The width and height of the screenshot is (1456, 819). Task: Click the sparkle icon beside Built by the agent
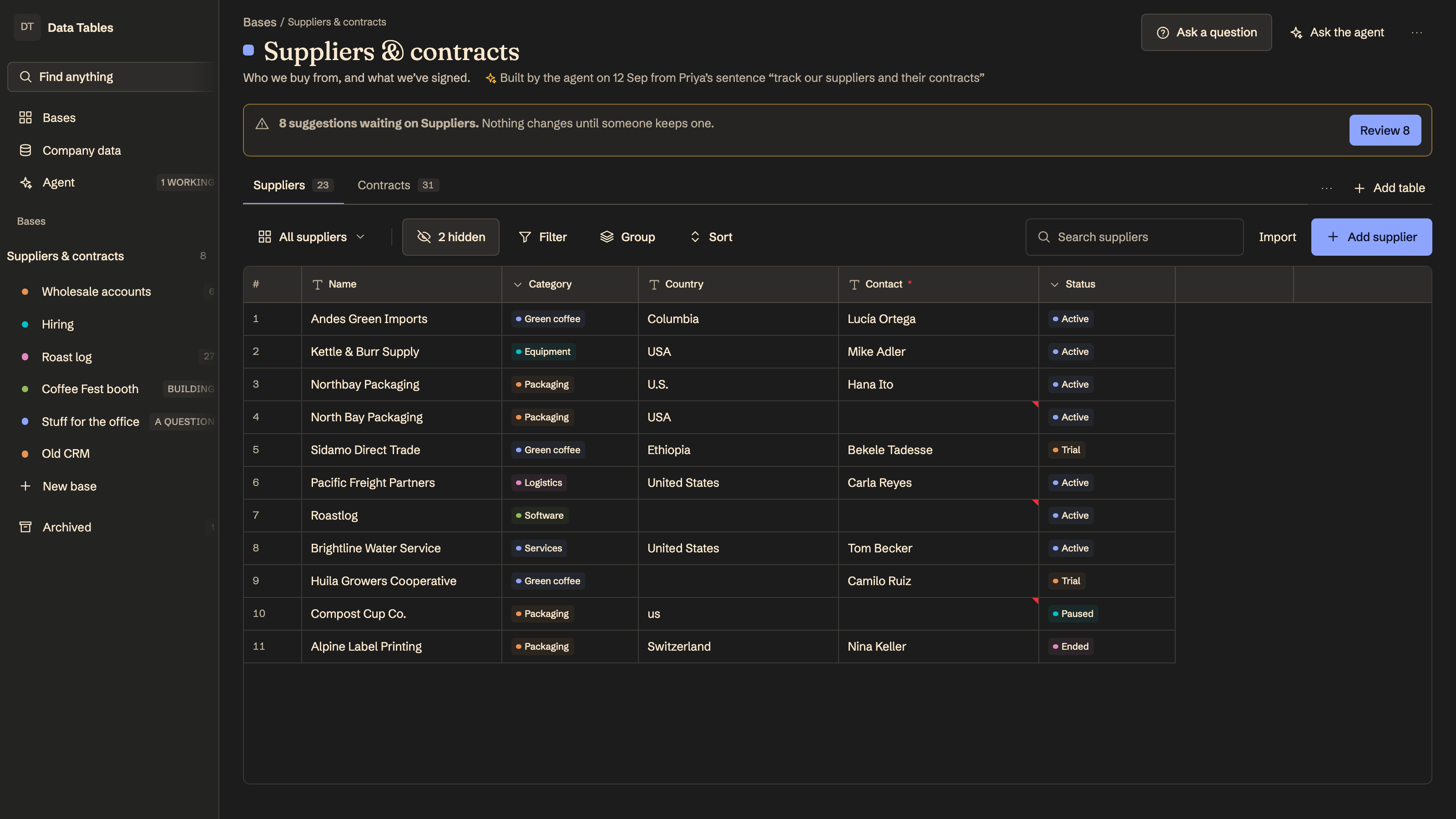pyautogui.click(x=490, y=78)
